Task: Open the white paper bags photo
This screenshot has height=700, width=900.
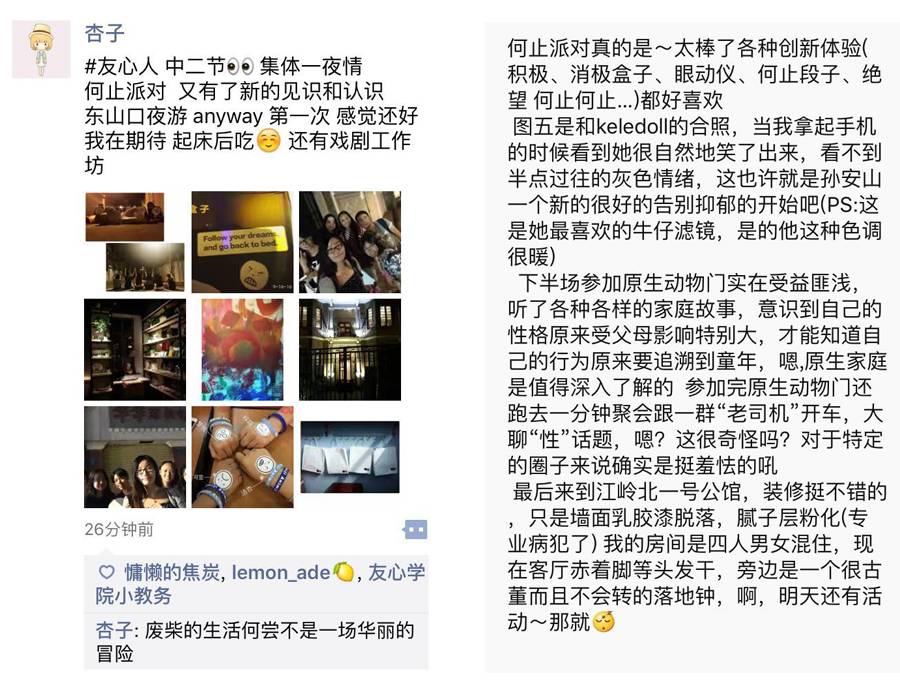Action: pos(350,457)
